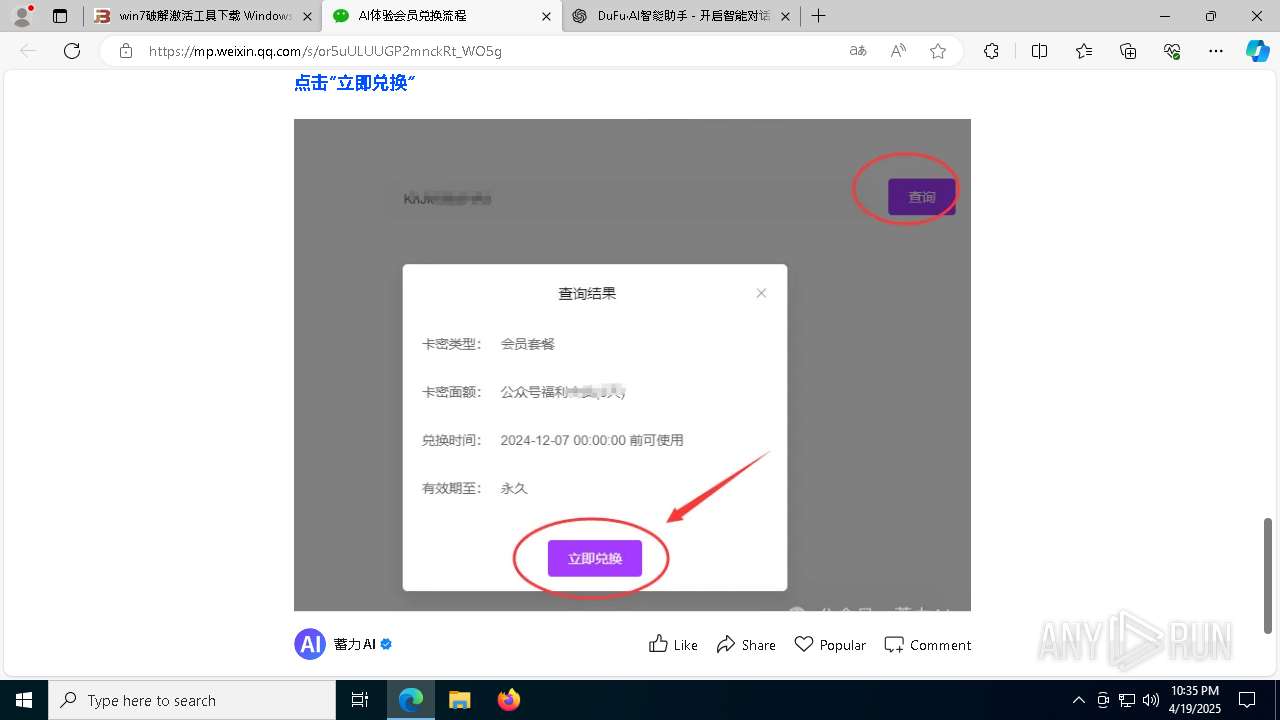Open Collections panel

pos(1128,51)
